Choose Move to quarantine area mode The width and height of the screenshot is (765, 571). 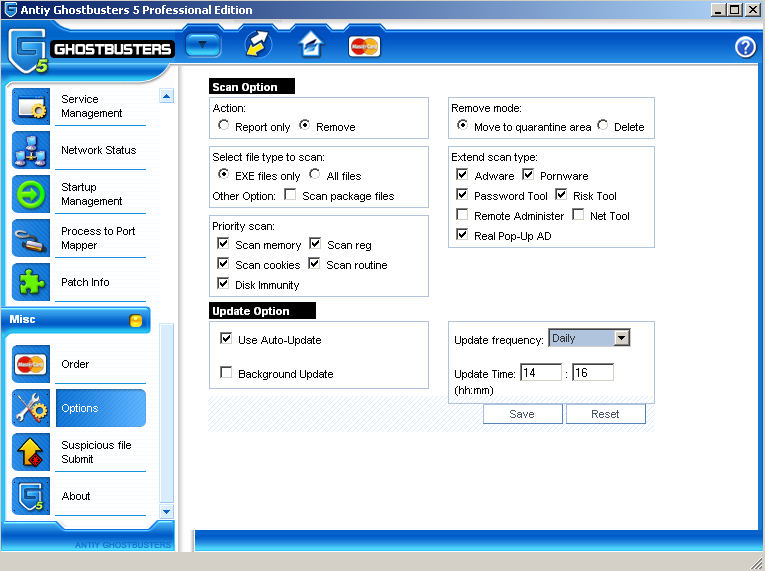462,125
